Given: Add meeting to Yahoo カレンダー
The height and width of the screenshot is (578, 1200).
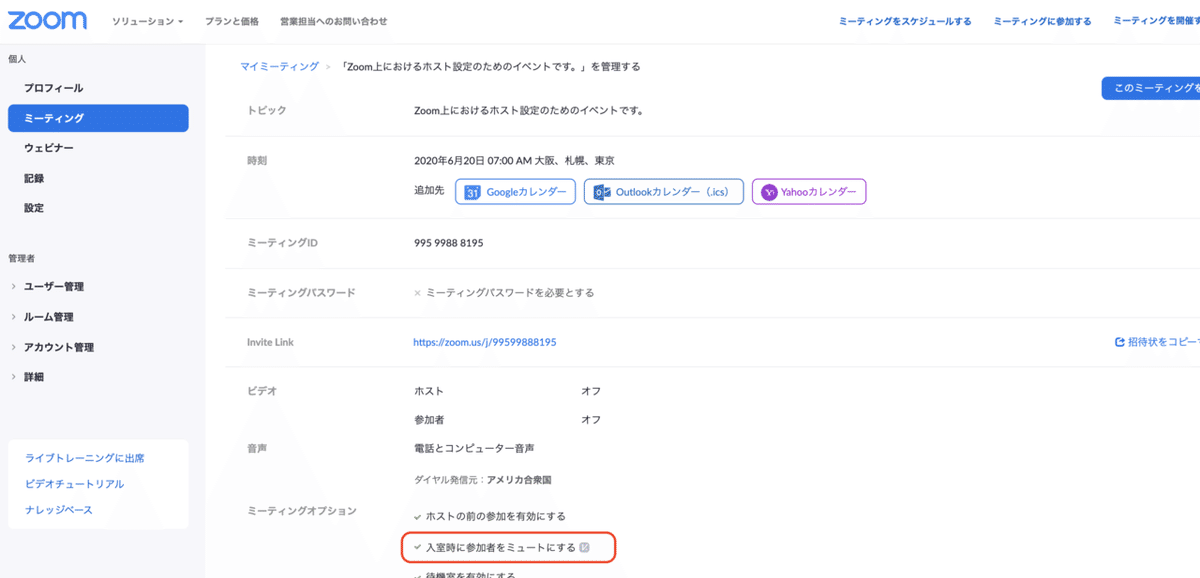Looking at the screenshot, I should tap(808, 191).
